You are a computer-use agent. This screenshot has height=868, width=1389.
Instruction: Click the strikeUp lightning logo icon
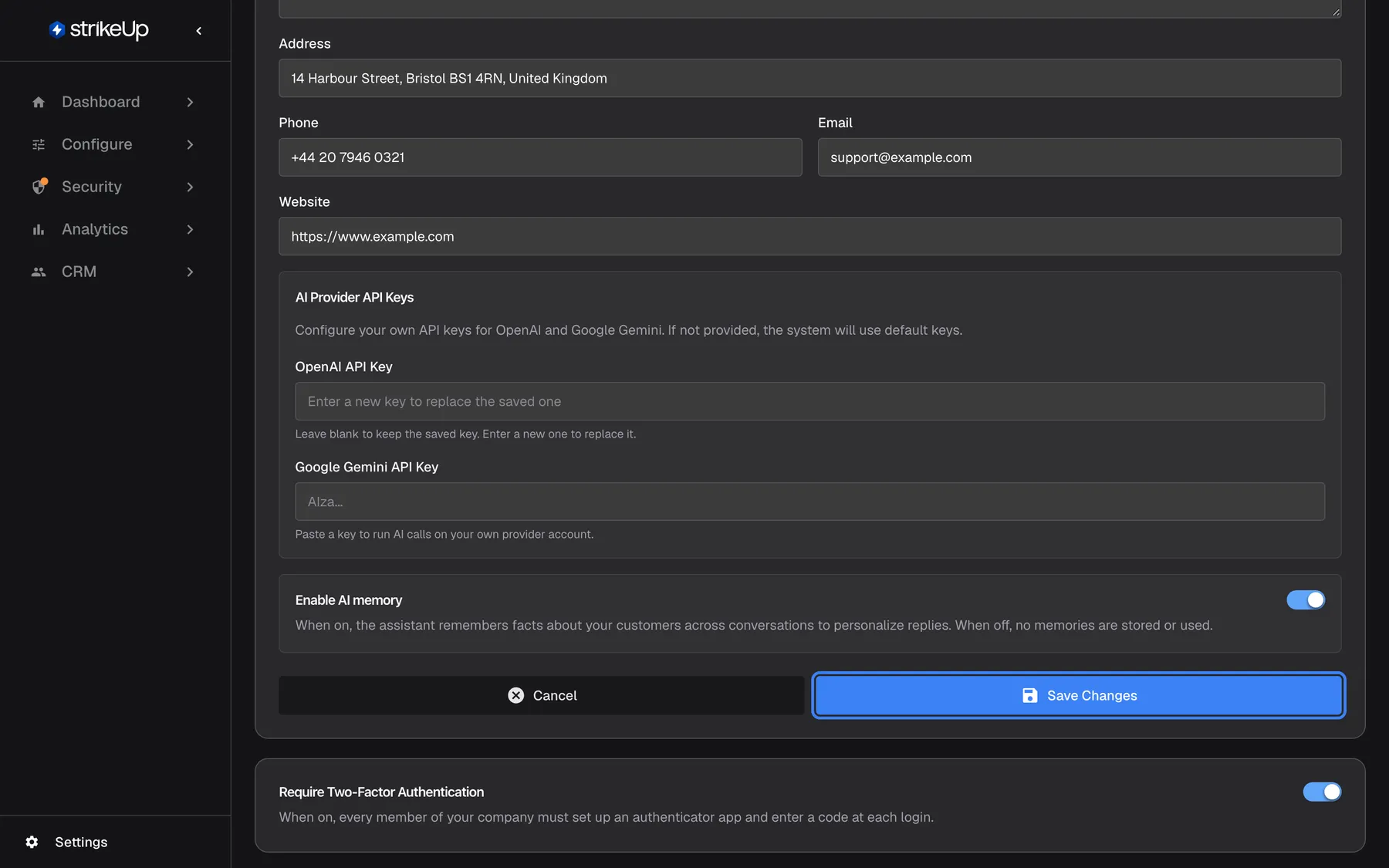(x=56, y=29)
